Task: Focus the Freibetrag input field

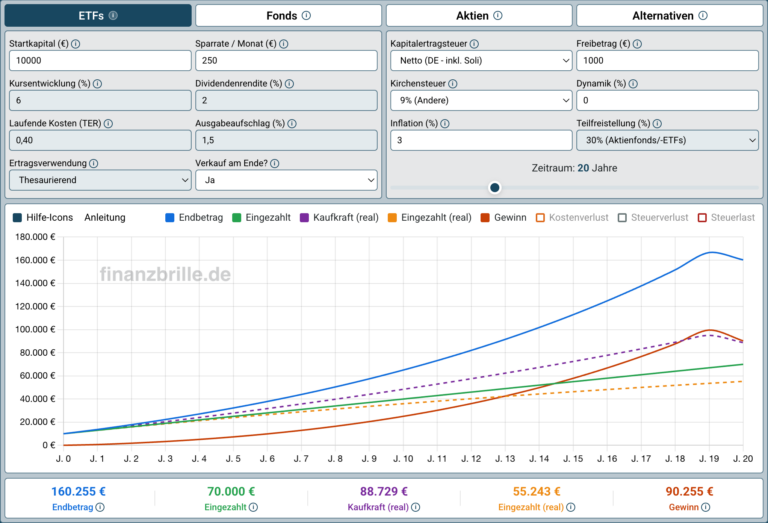Action: (667, 61)
